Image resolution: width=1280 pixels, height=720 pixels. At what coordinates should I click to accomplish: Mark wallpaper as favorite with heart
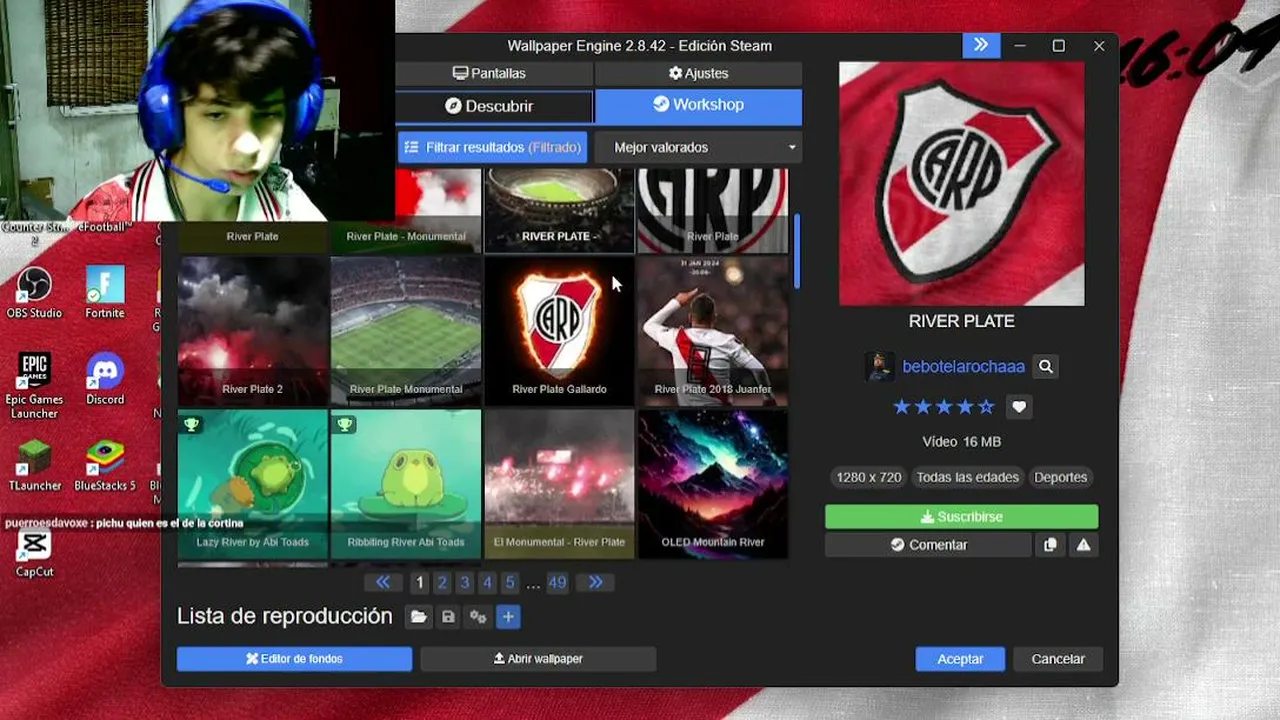pyautogui.click(x=1019, y=407)
